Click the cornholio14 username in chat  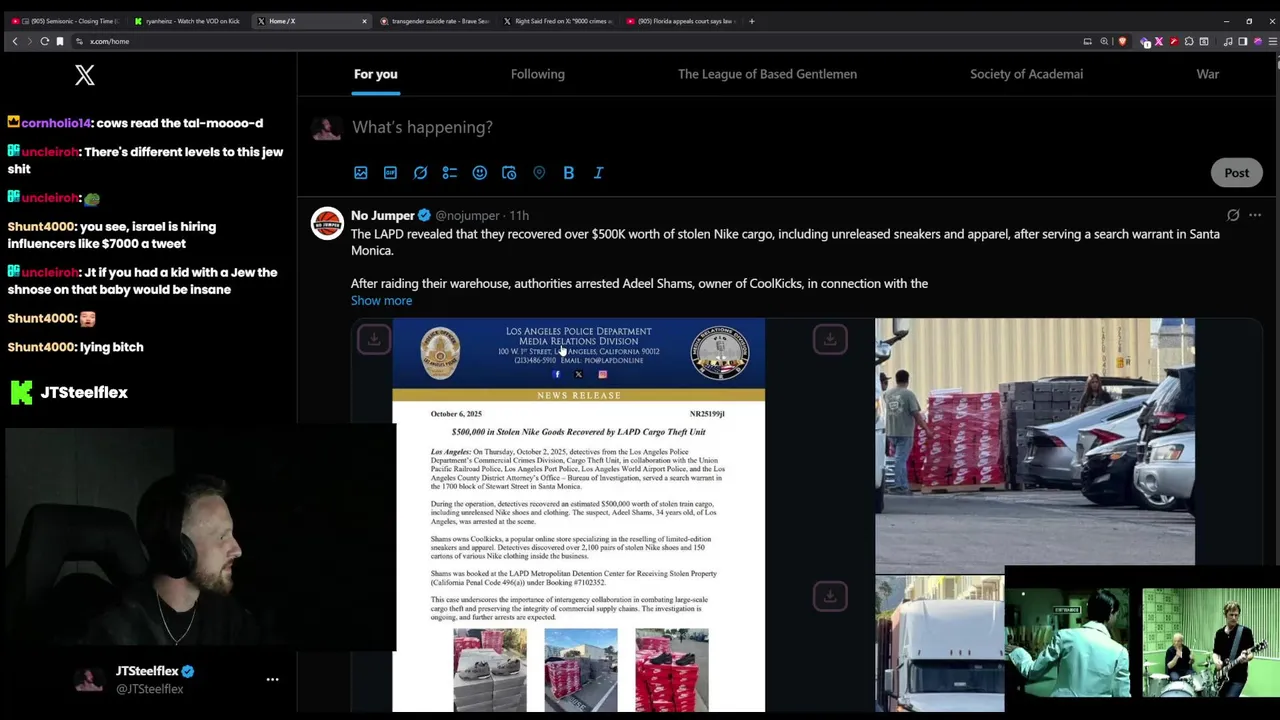[x=56, y=123]
